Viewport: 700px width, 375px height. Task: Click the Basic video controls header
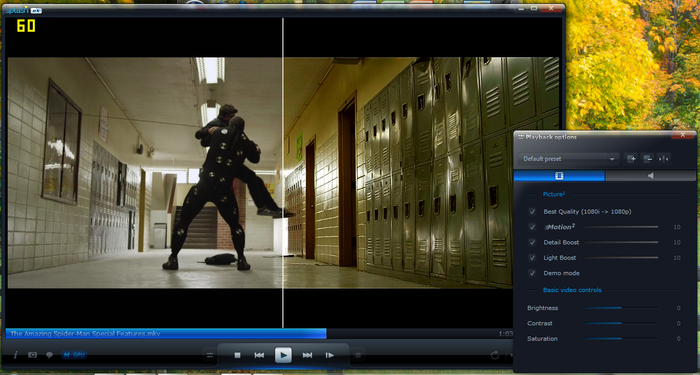tap(572, 290)
